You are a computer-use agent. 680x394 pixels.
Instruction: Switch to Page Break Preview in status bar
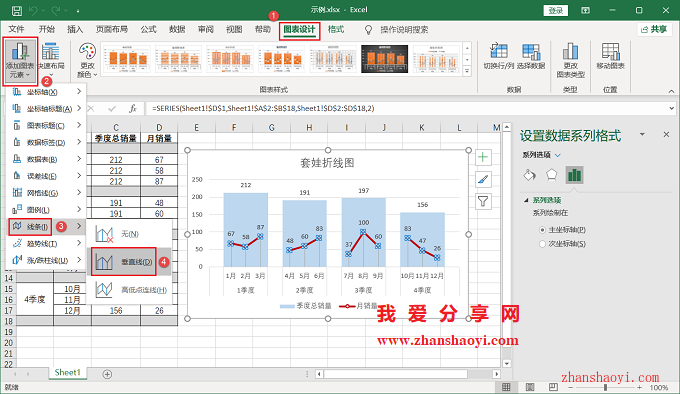point(553,387)
